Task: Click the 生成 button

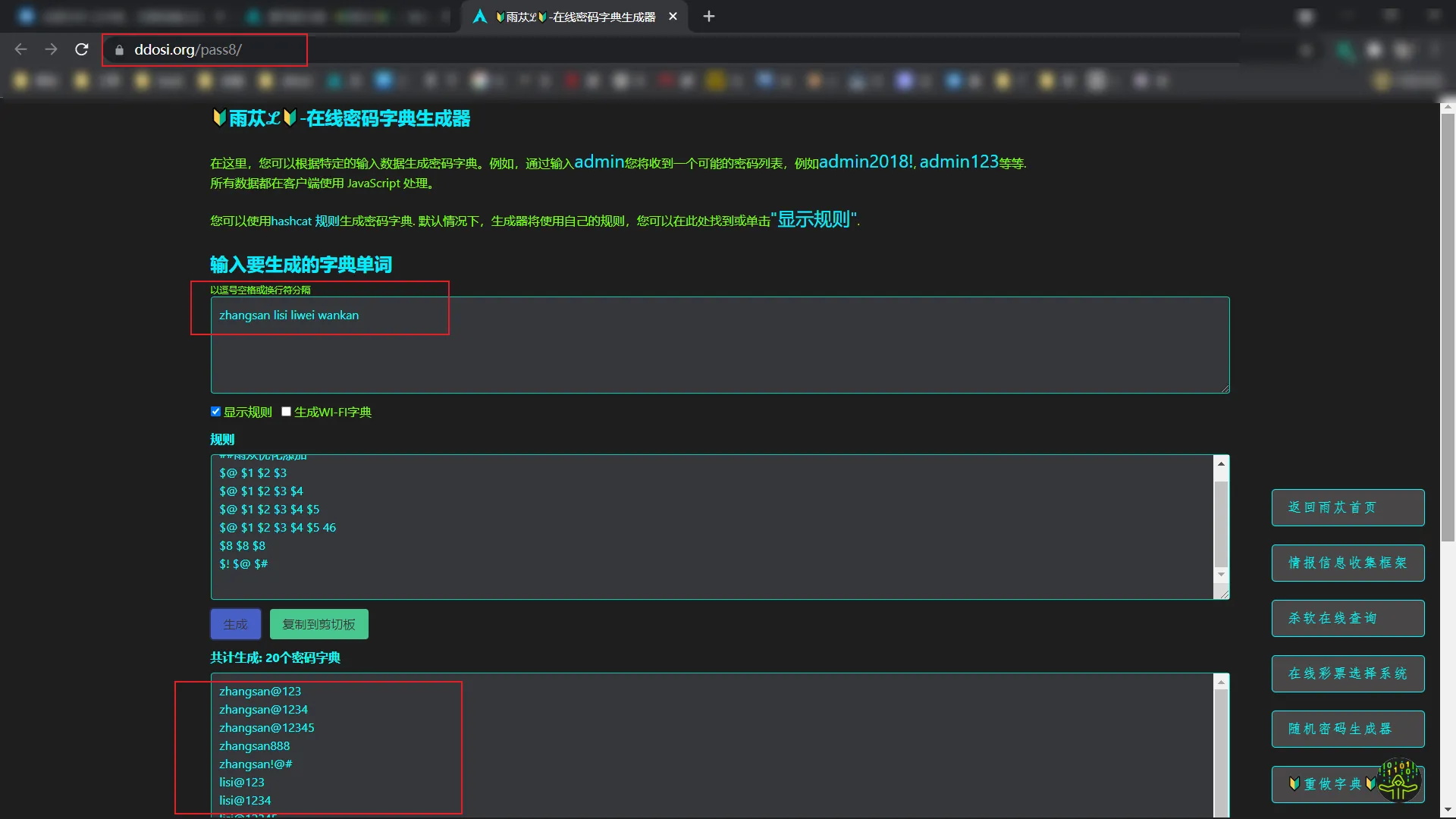Action: pos(235,624)
